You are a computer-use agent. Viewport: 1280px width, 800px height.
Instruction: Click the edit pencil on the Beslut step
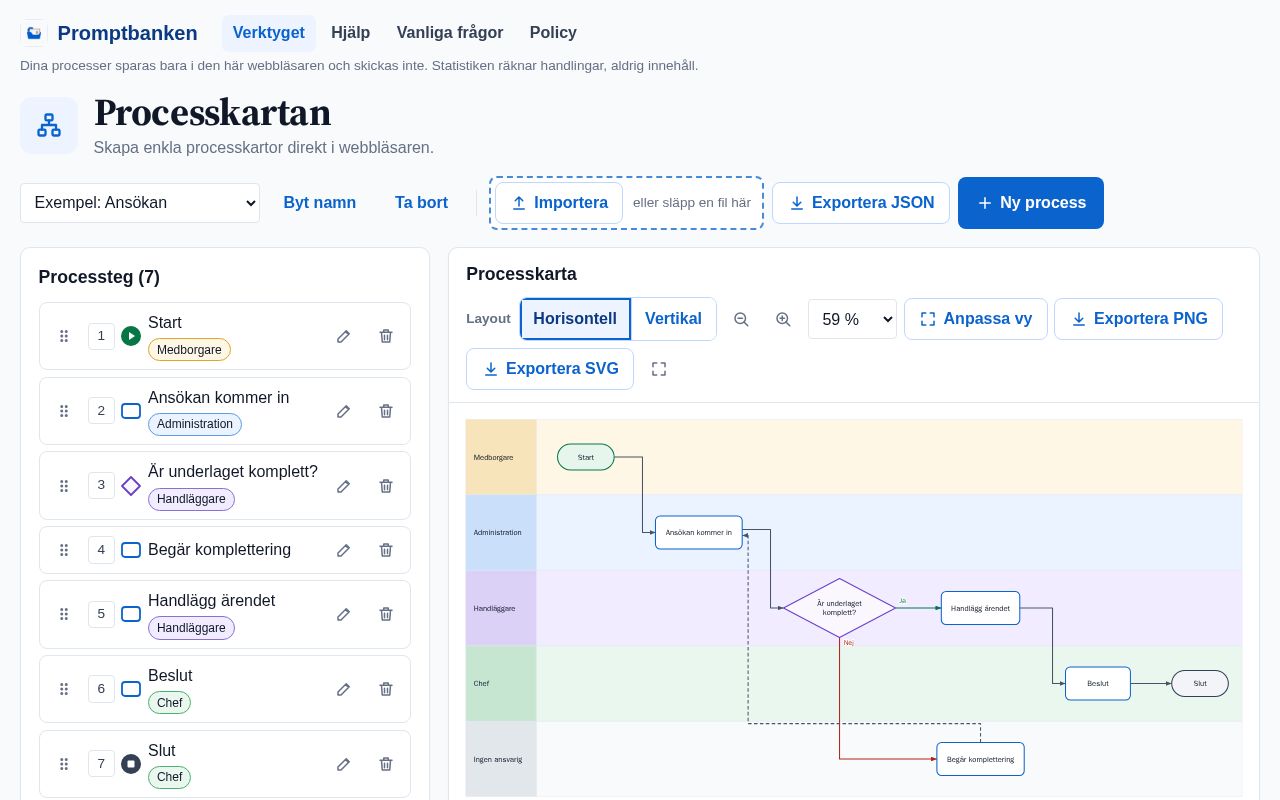click(x=343, y=689)
